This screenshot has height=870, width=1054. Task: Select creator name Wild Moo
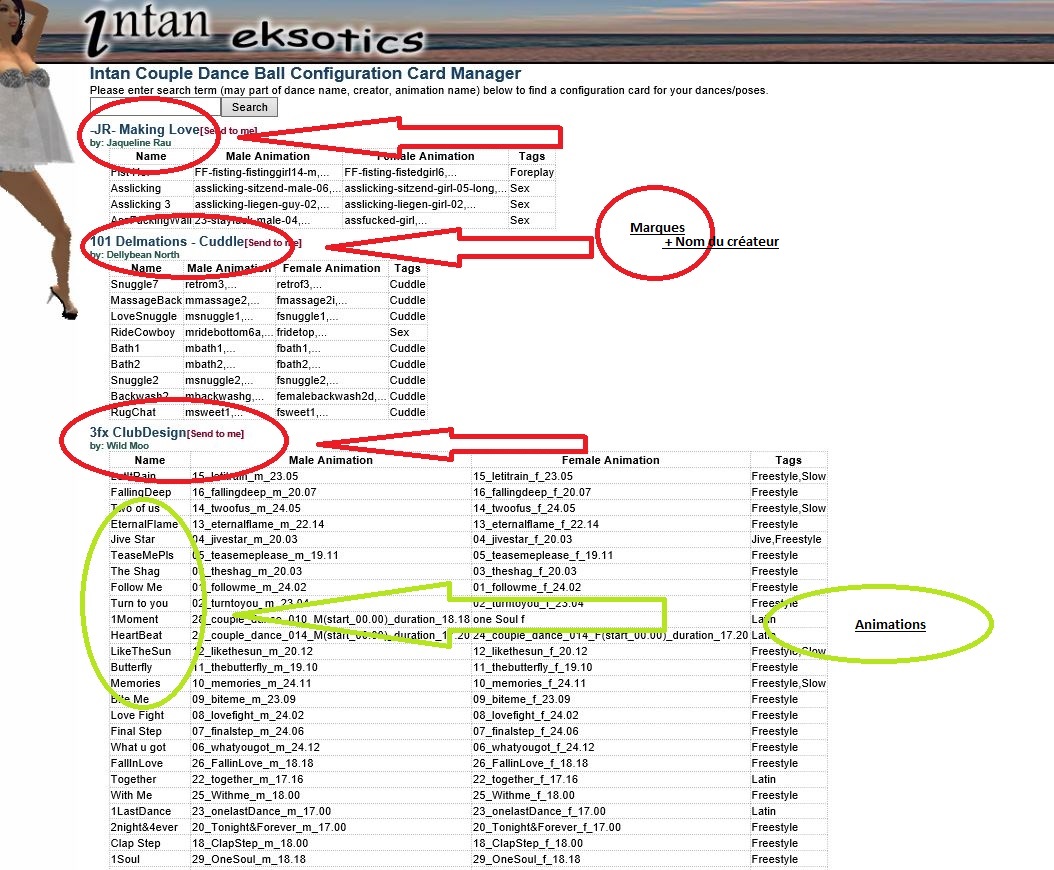(128, 446)
